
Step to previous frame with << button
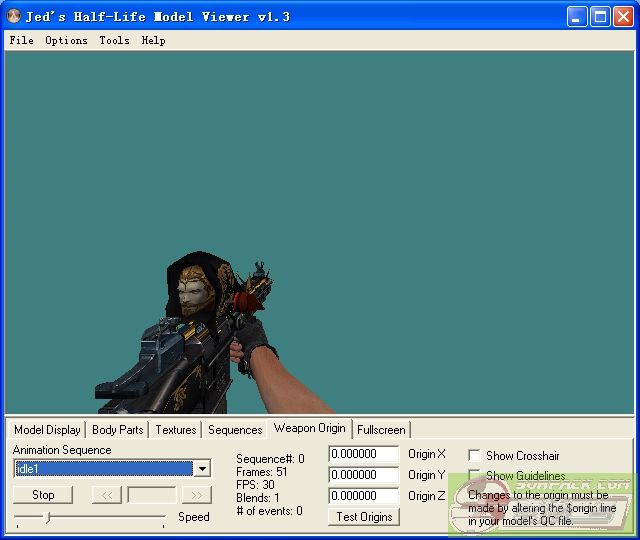point(106,495)
